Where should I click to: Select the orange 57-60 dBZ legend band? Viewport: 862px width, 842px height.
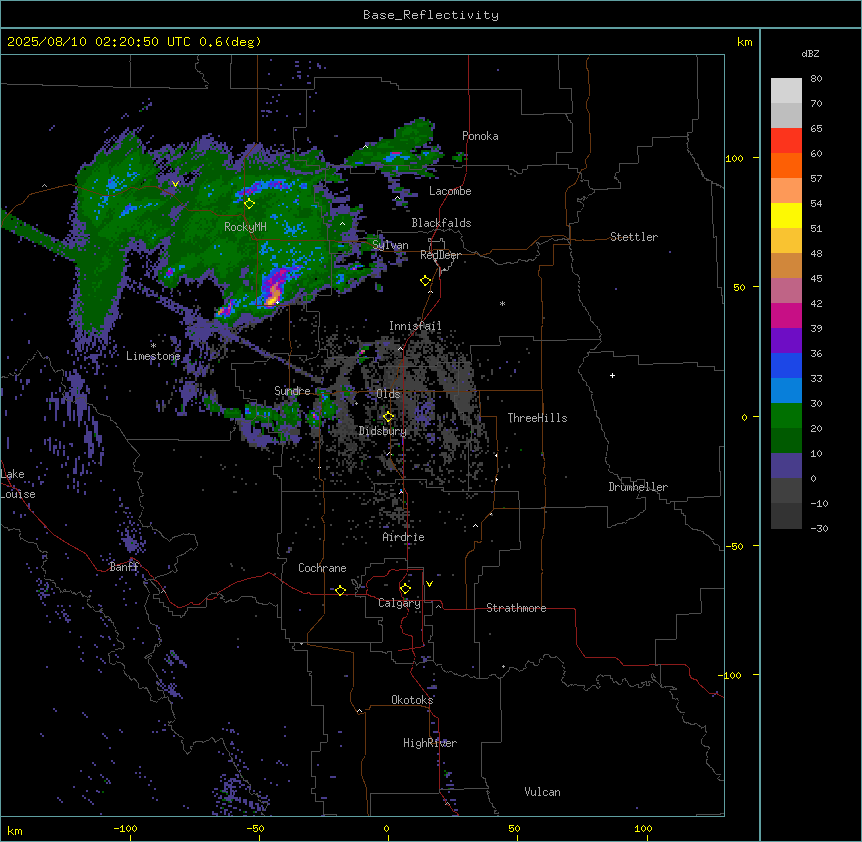pos(786,165)
